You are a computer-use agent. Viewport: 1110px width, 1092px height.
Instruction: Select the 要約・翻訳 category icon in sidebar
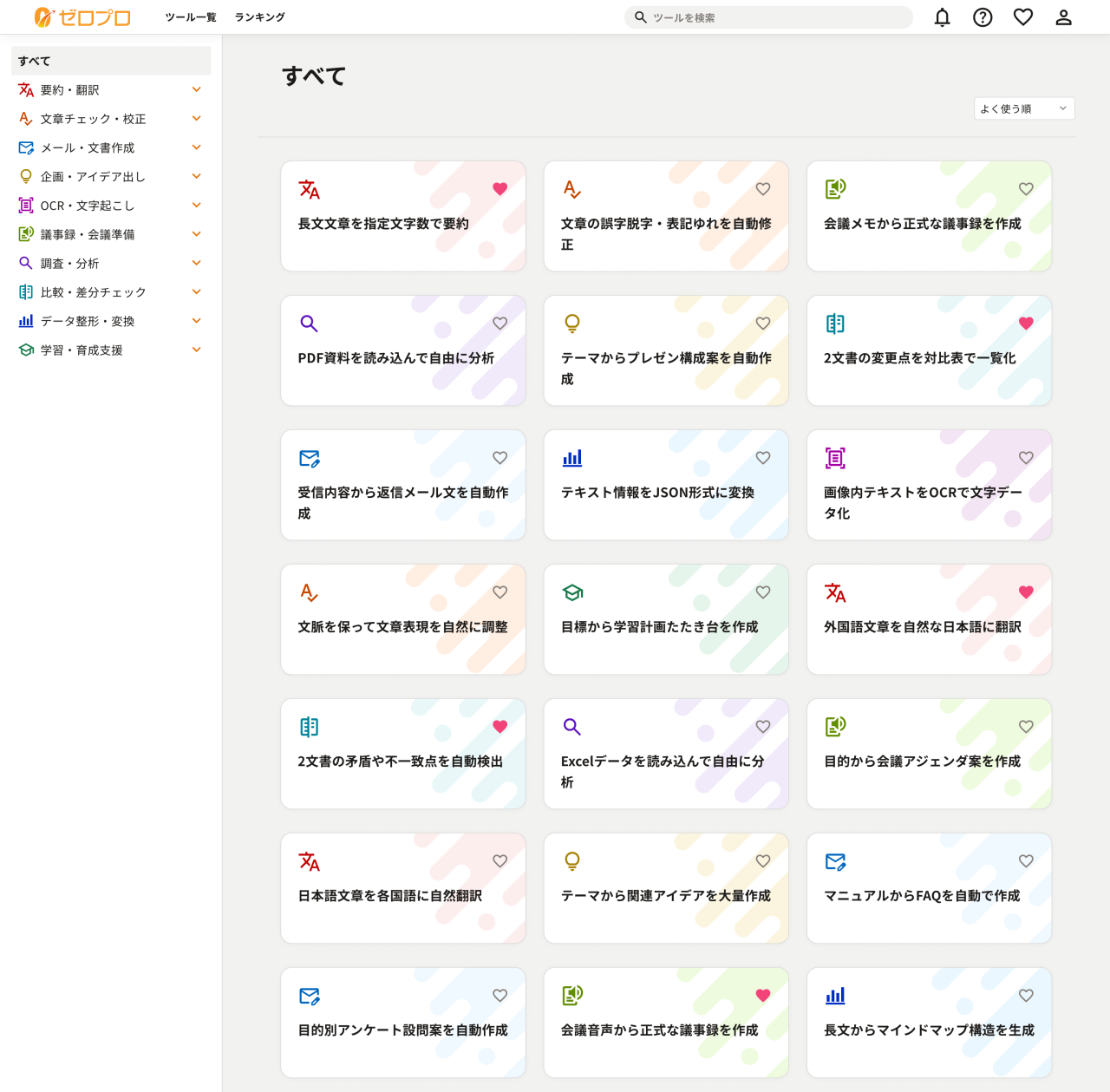pos(25,89)
